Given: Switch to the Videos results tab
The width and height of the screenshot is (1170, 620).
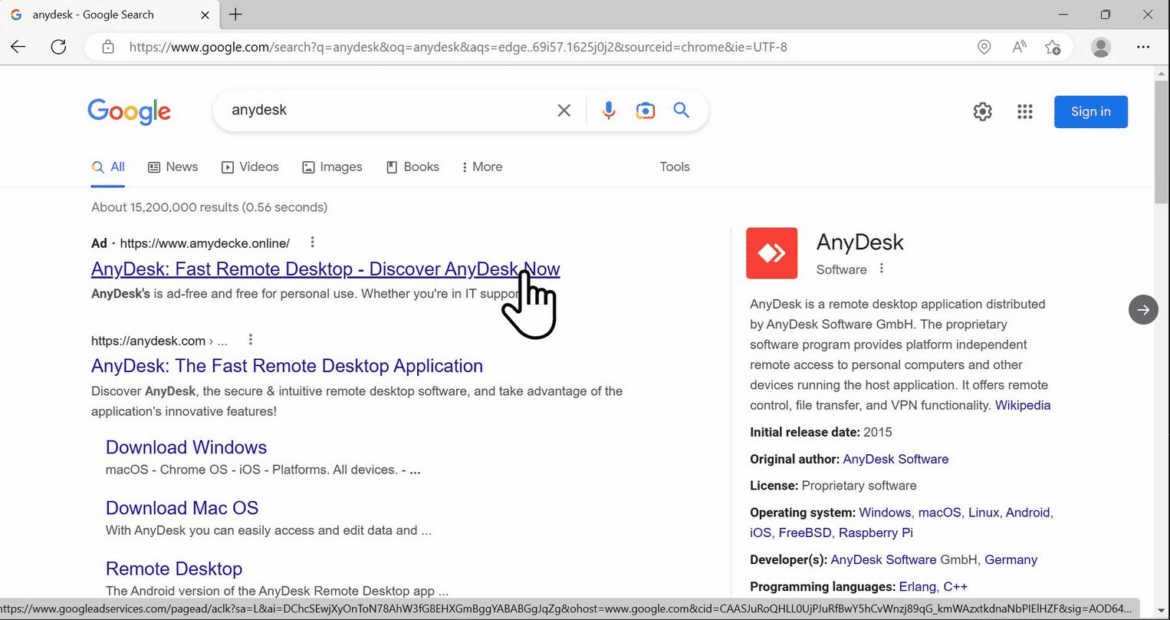Looking at the screenshot, I should tap(250, 167).
